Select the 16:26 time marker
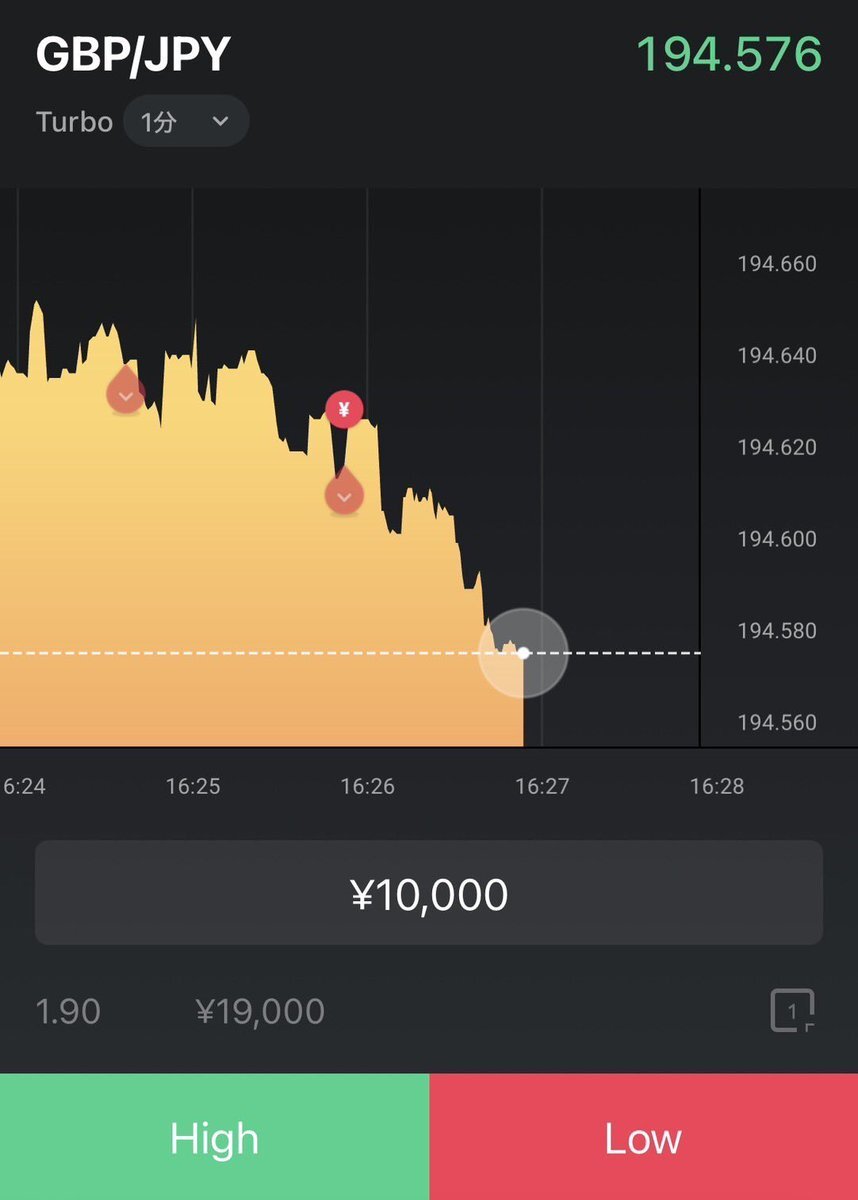 [367, 786]
